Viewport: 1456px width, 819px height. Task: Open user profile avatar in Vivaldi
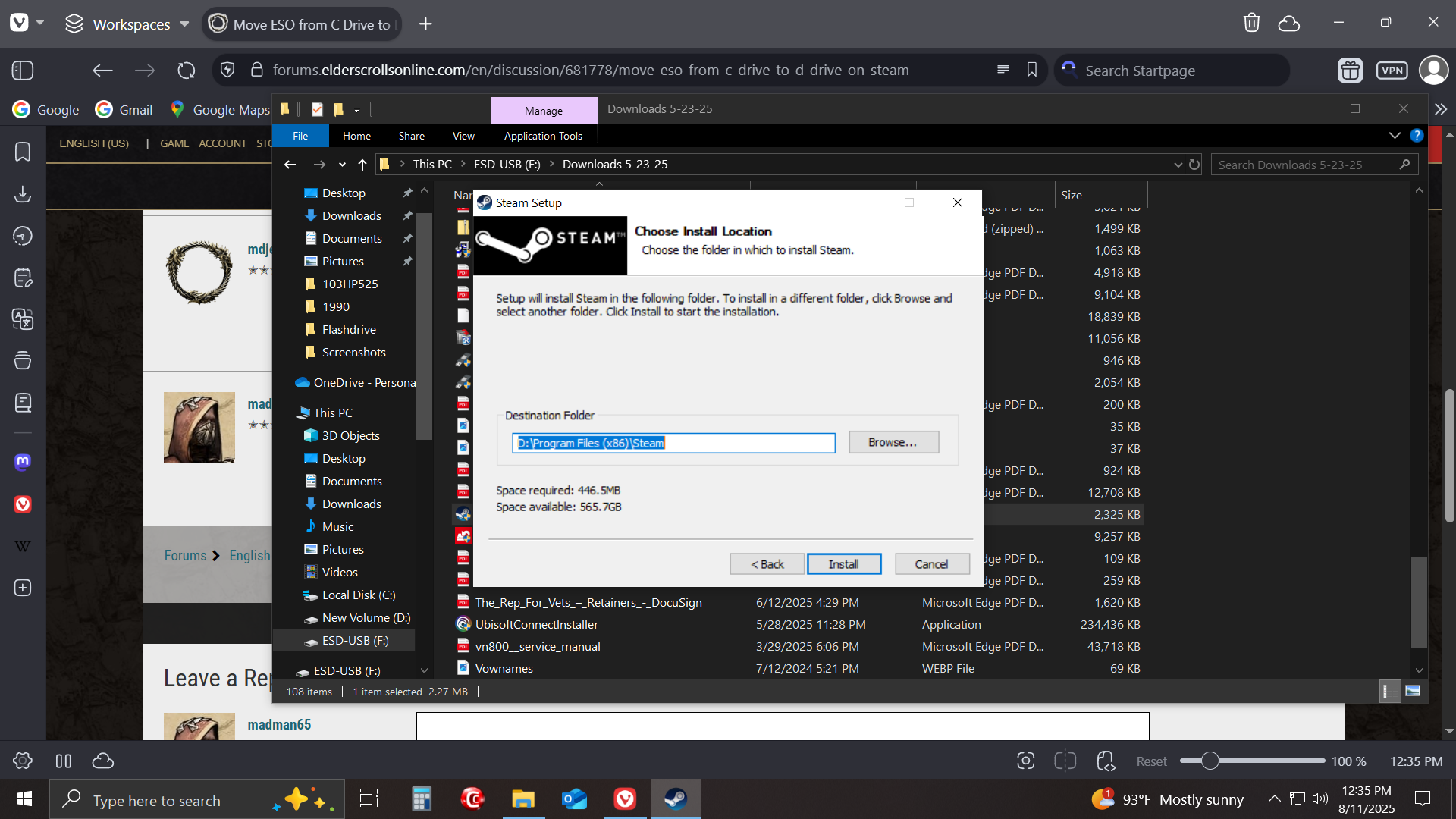click(1433, 71)
